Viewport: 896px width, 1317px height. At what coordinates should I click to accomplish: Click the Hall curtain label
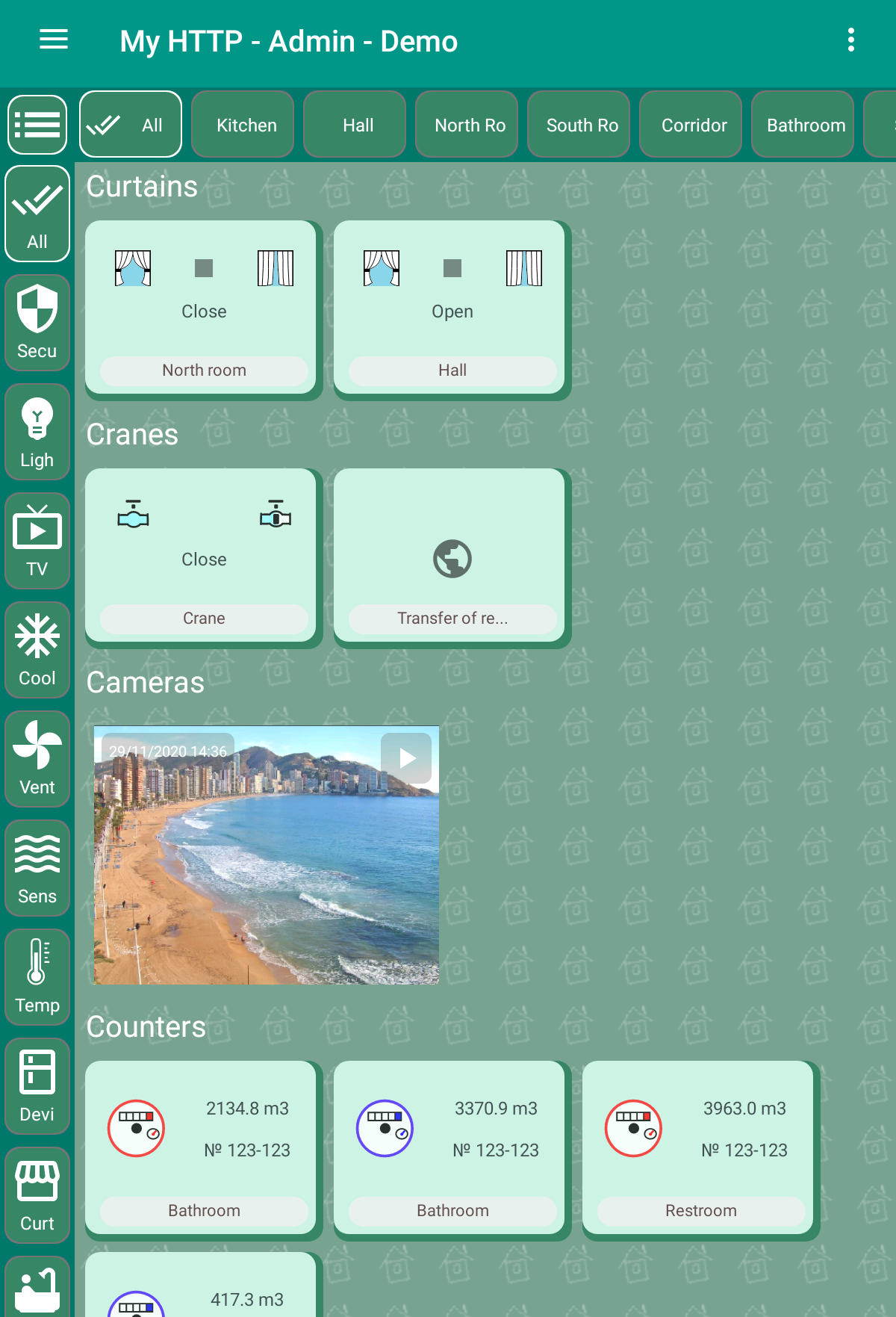(452, 371)
